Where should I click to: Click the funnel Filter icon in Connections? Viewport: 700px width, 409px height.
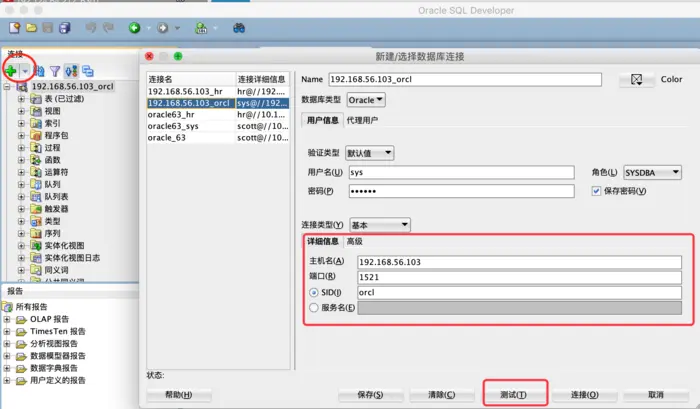pos(55,71)
